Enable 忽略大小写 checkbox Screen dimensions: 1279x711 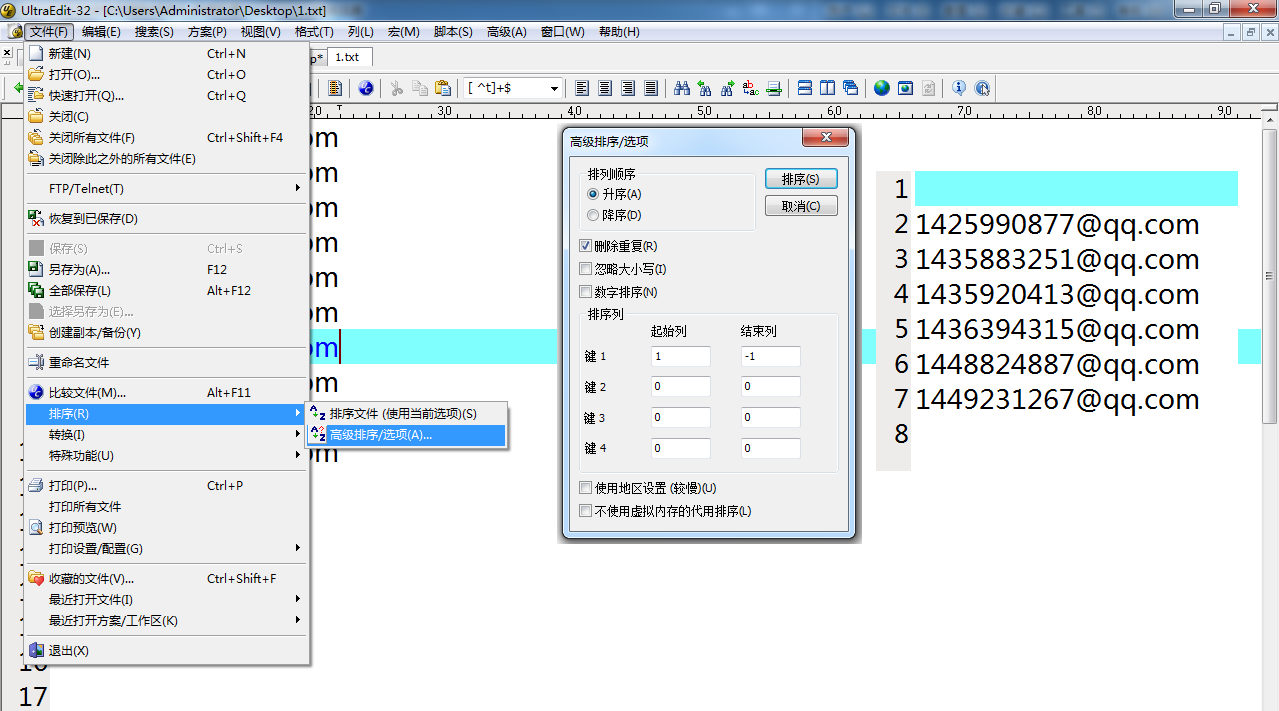[586, 269]
